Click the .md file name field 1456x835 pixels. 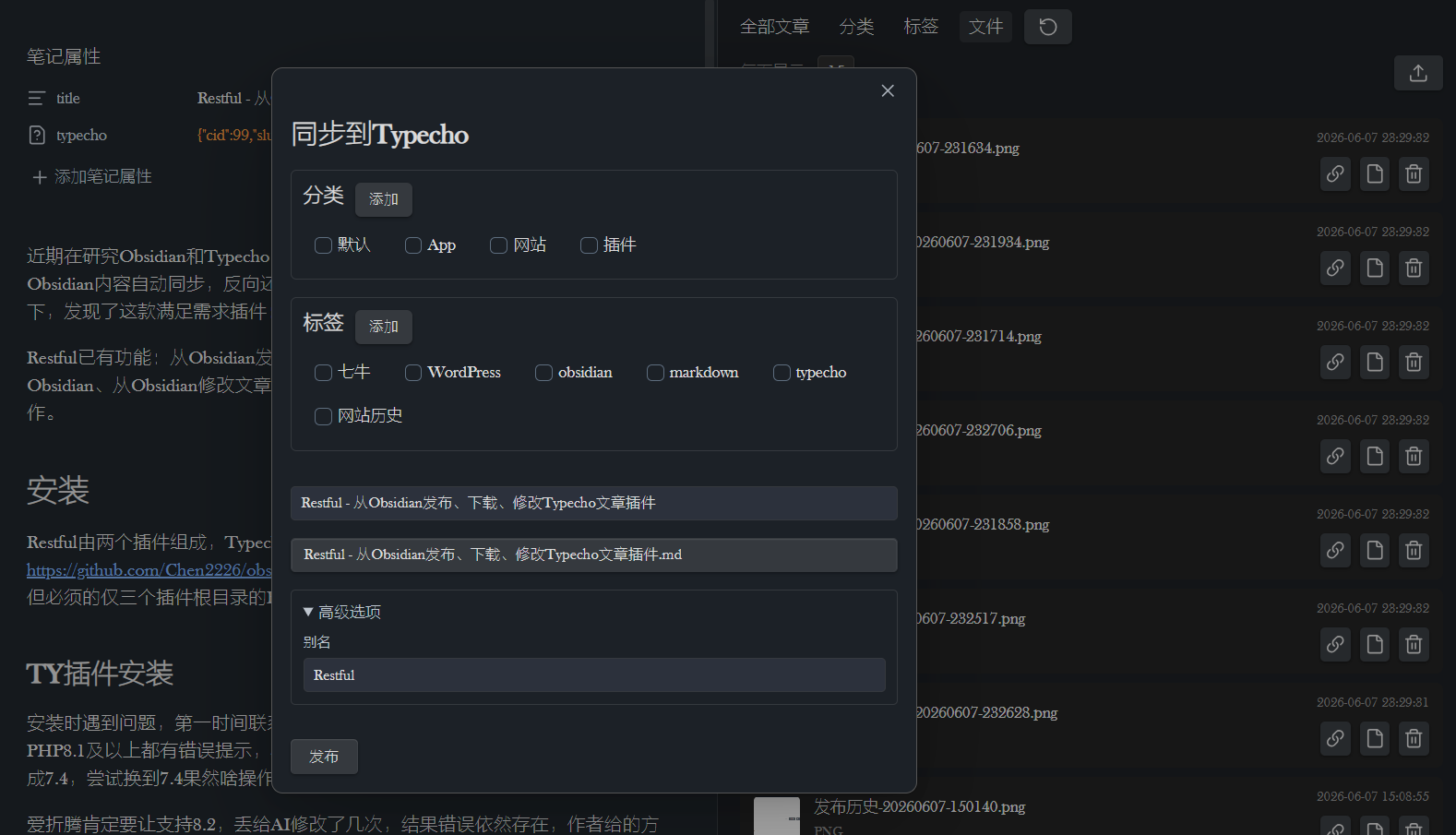(594, 555)
